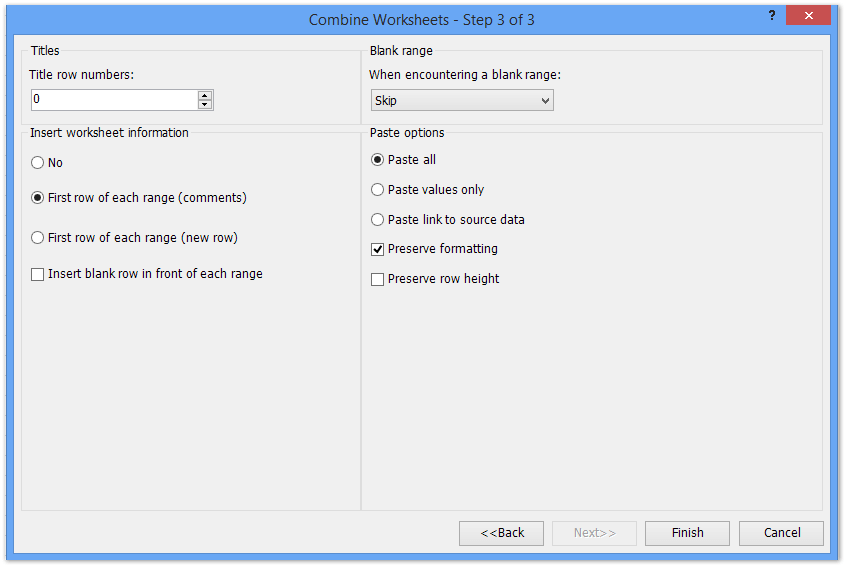Go back with the <<Back button

click(501, 533)
